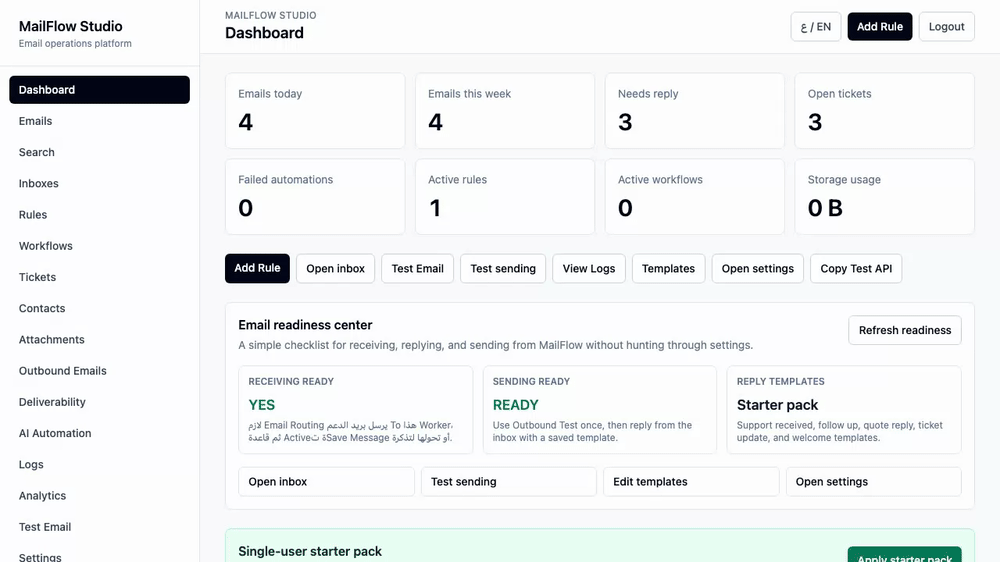Open Search in the sidebar

[x=99, y=152]
